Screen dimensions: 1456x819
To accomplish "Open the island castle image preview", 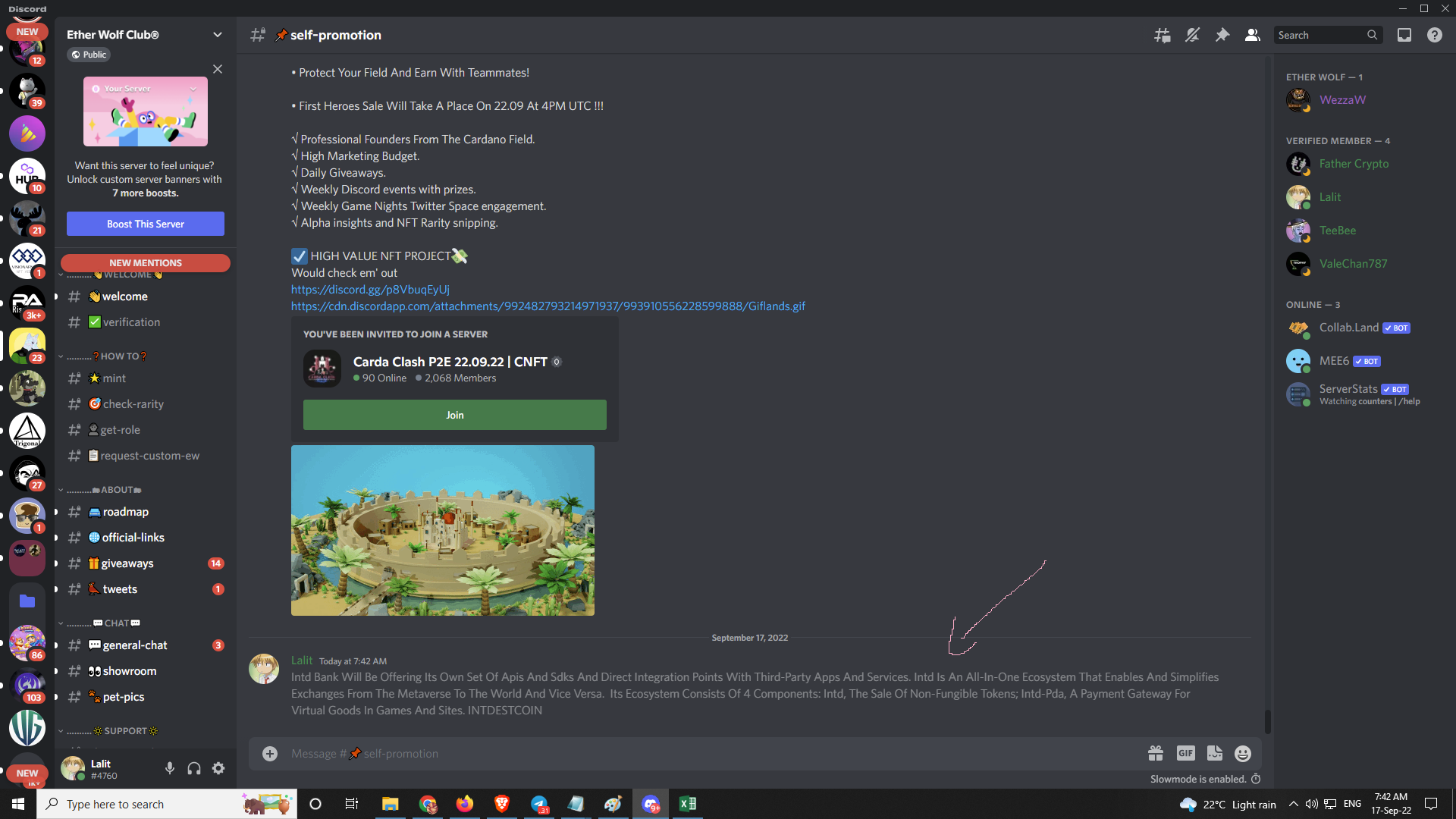I will 443,530.
